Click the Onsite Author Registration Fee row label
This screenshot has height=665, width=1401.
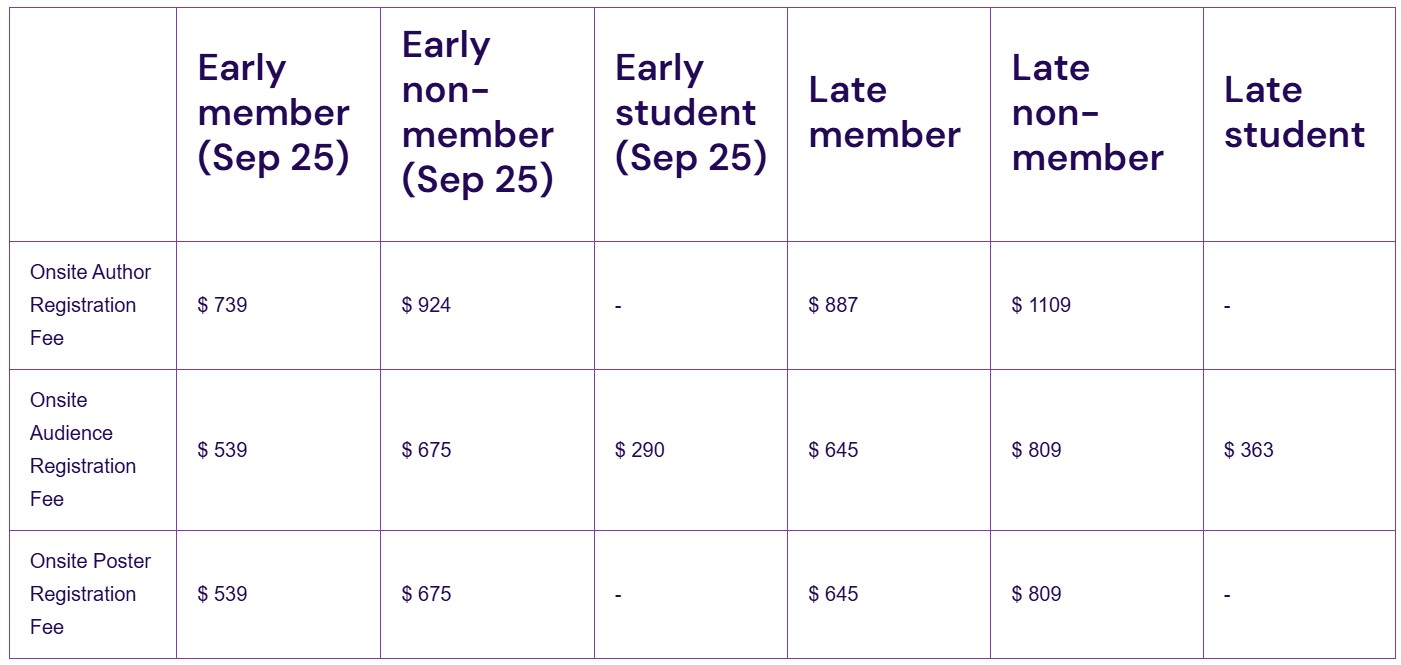coord(91,305)
